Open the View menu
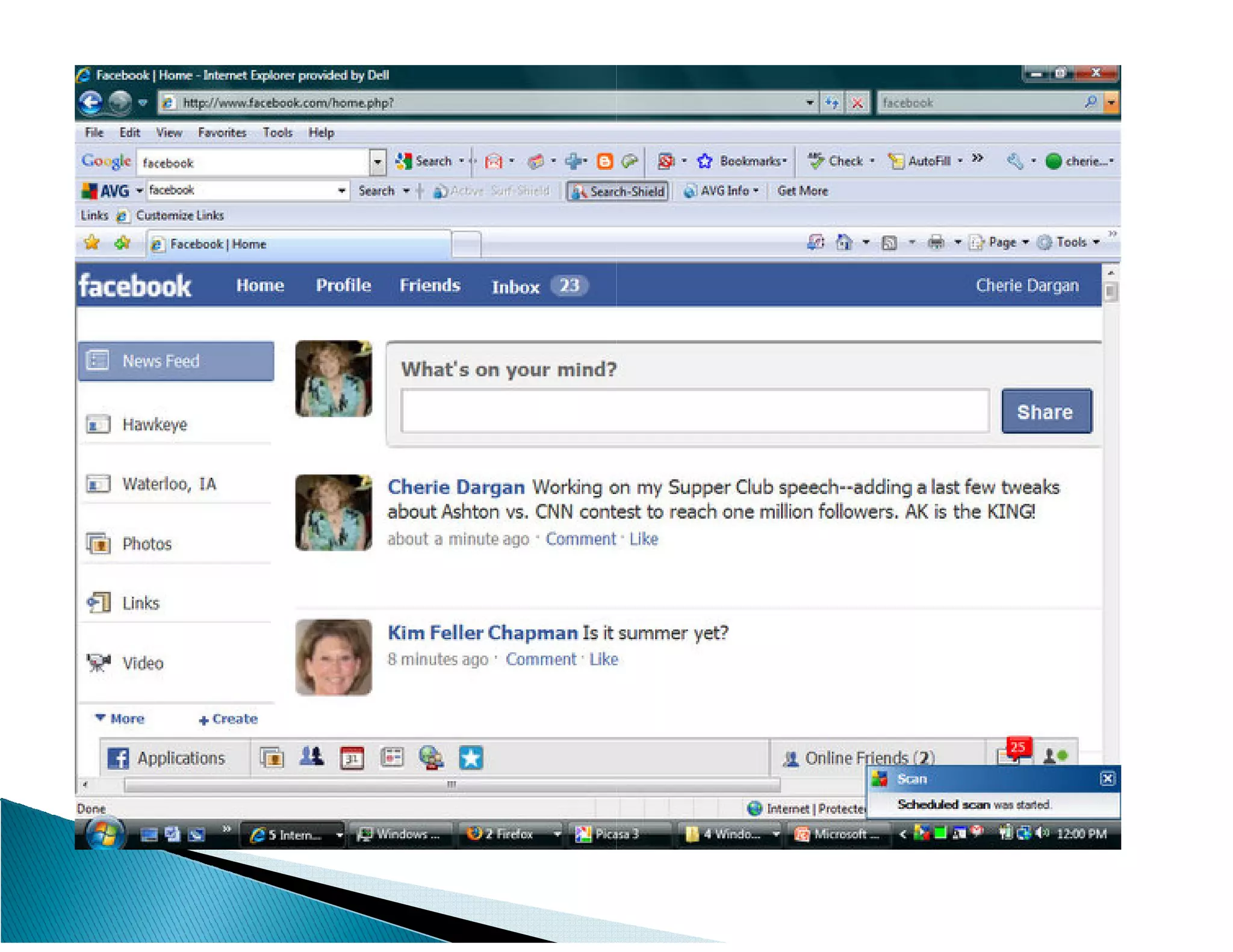 point(169,132)
